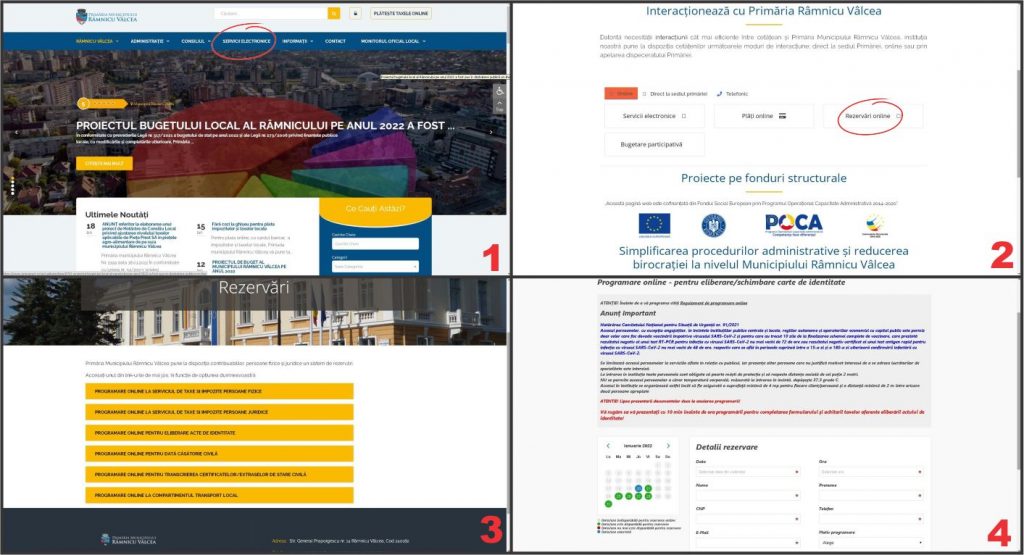Click the orange search magnifier button
Image resolution: width=1024 pixels, height=555 pixels.
click(x=334, y=14)
